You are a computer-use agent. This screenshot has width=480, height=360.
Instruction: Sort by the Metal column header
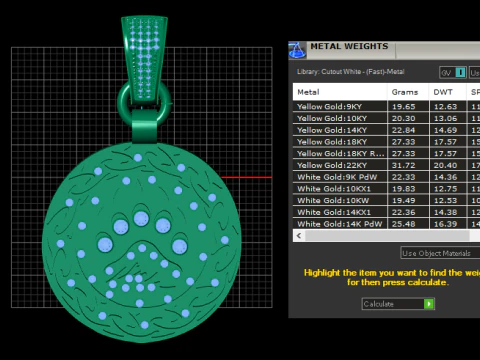click(340, 92)
